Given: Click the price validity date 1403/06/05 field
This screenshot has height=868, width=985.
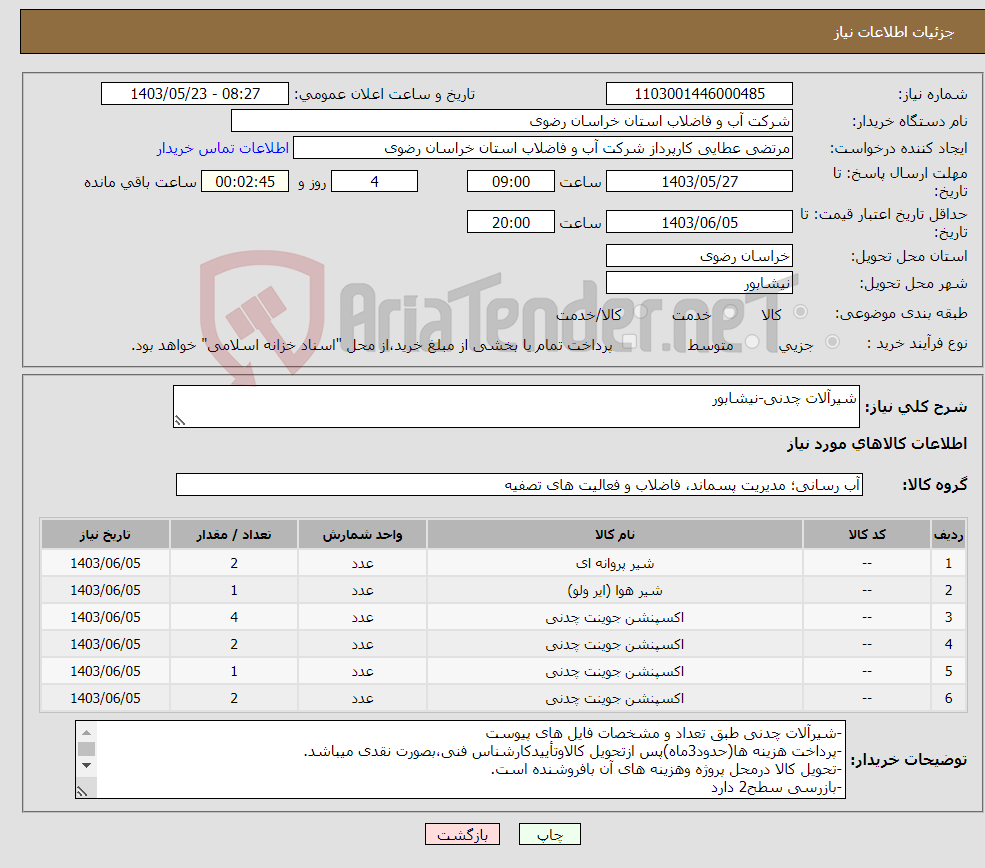Looking at the screenshot, I should point(699,222).
